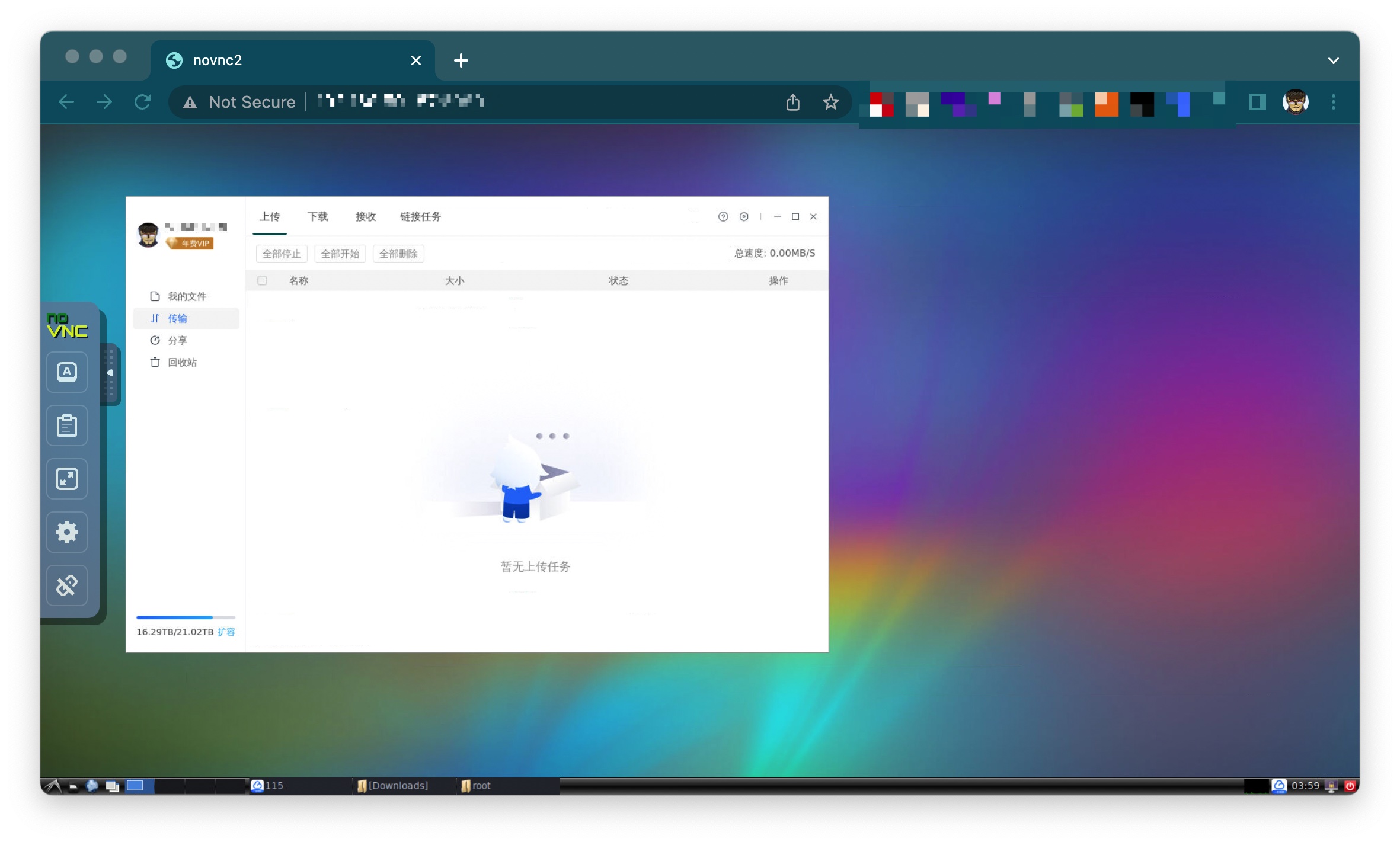1400x845 pixels.
Task: Tick the select-all checkbox in header
Action: (x=262, y=281)
